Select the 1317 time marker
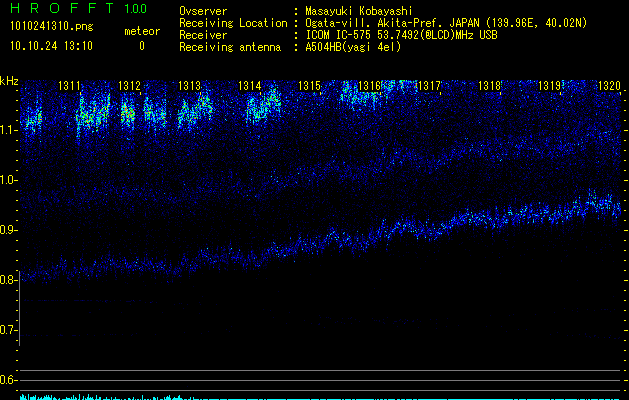The height and width of the screenshot is (400, 629). 429,87
